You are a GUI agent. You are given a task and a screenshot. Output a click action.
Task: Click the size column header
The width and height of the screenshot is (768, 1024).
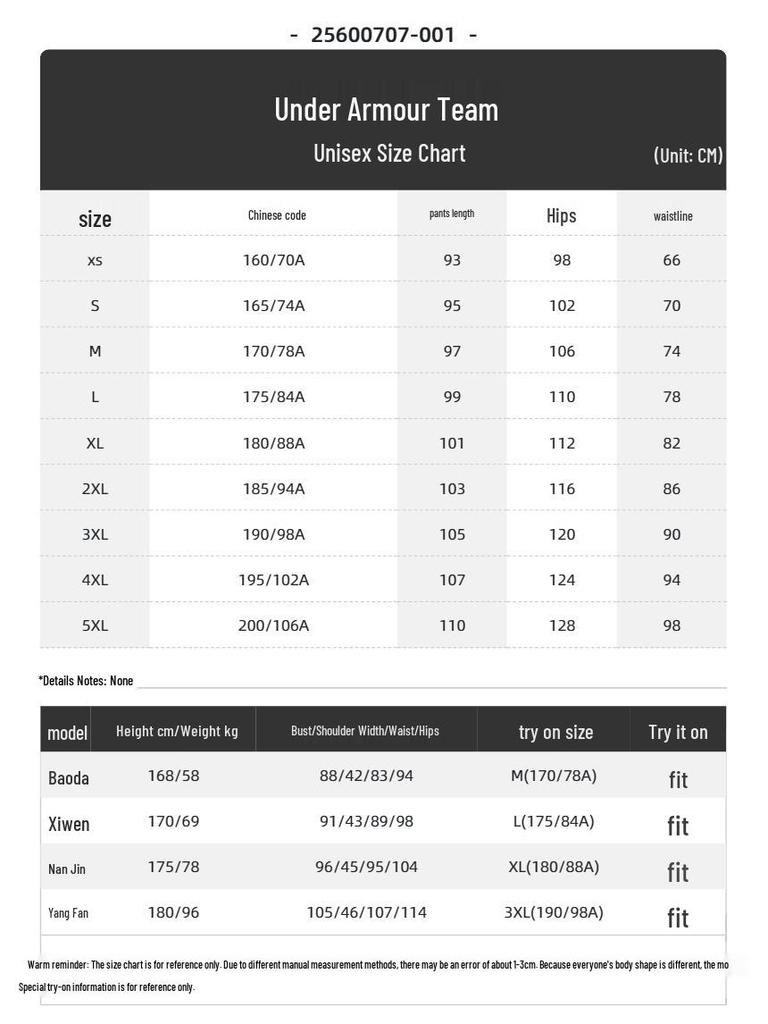pos(95,219)
